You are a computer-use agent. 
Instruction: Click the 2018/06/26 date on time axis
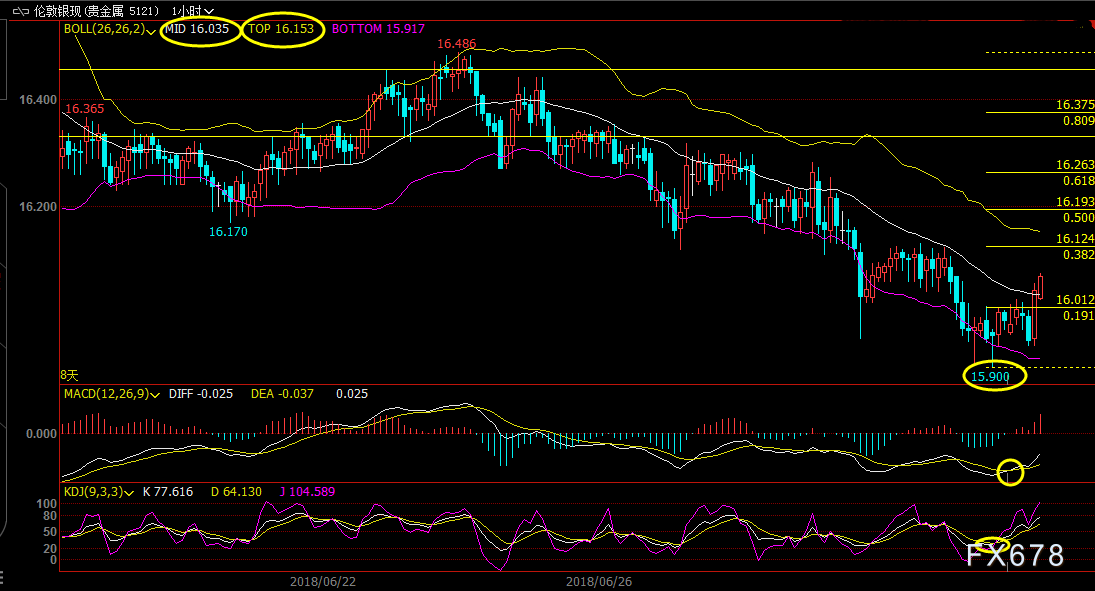pyautogui.click(x=599, y=581)
